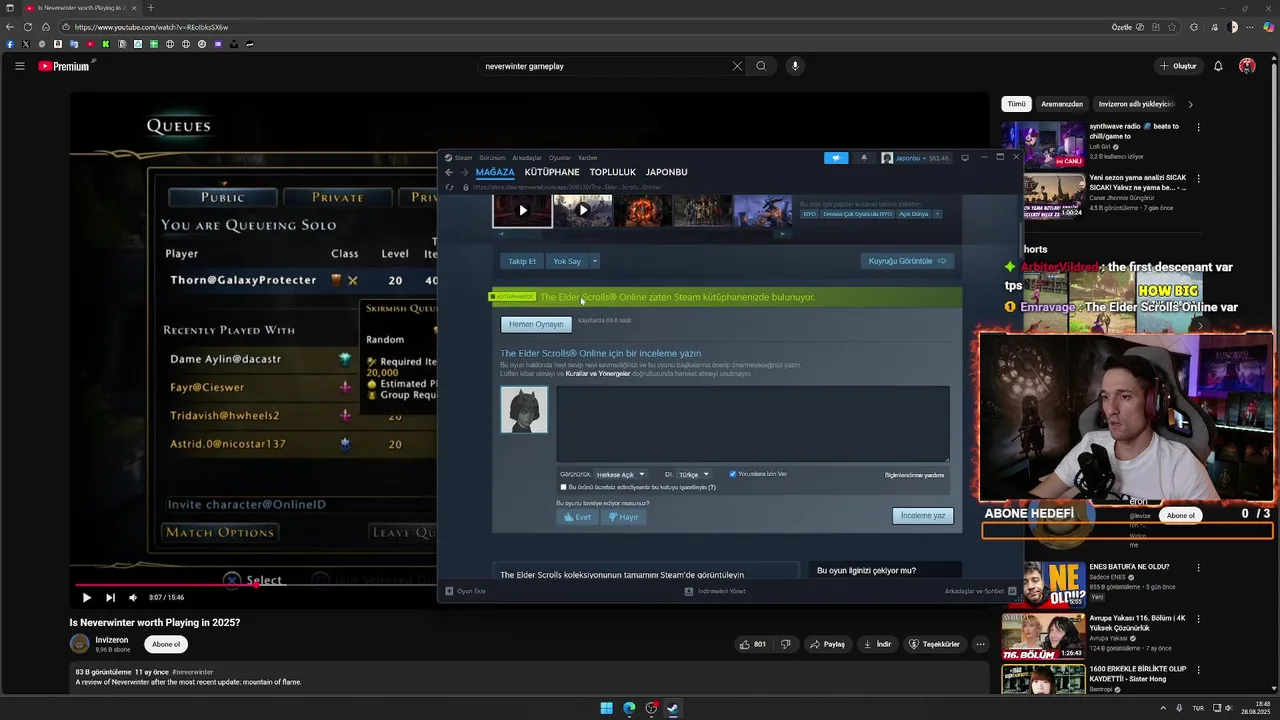The width and height of the screenshot is (1280, 720).
Task: Open a new browser tab
Action: 151,8
